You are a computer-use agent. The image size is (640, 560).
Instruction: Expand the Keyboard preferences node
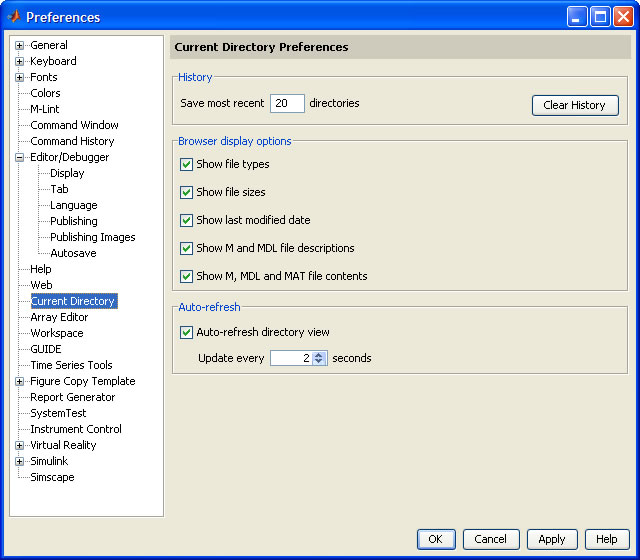point(19,61)
